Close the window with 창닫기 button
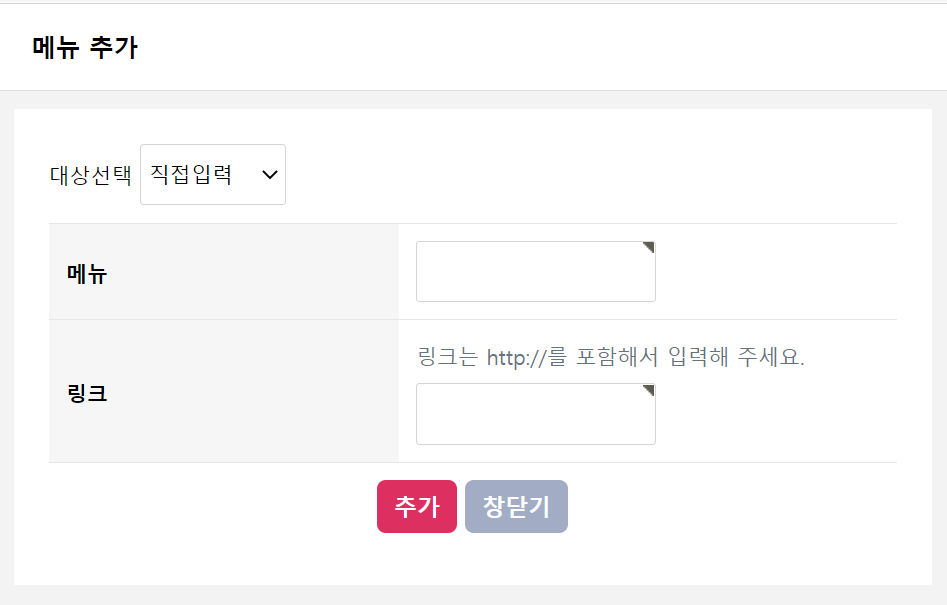The image size is (947, 605). [x=516, y=507]
